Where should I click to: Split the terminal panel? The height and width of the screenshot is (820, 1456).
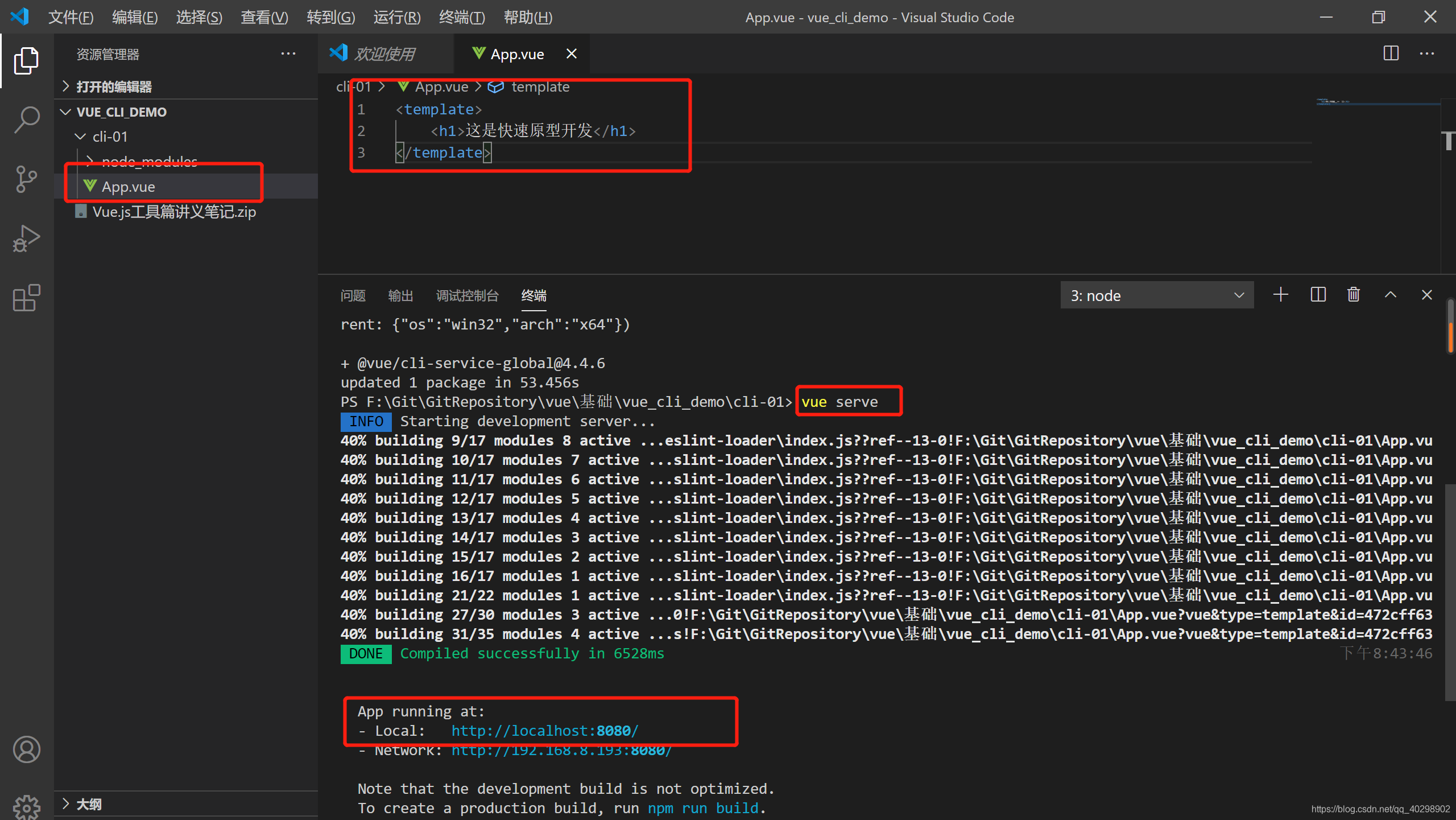[x=1318, y=295]
